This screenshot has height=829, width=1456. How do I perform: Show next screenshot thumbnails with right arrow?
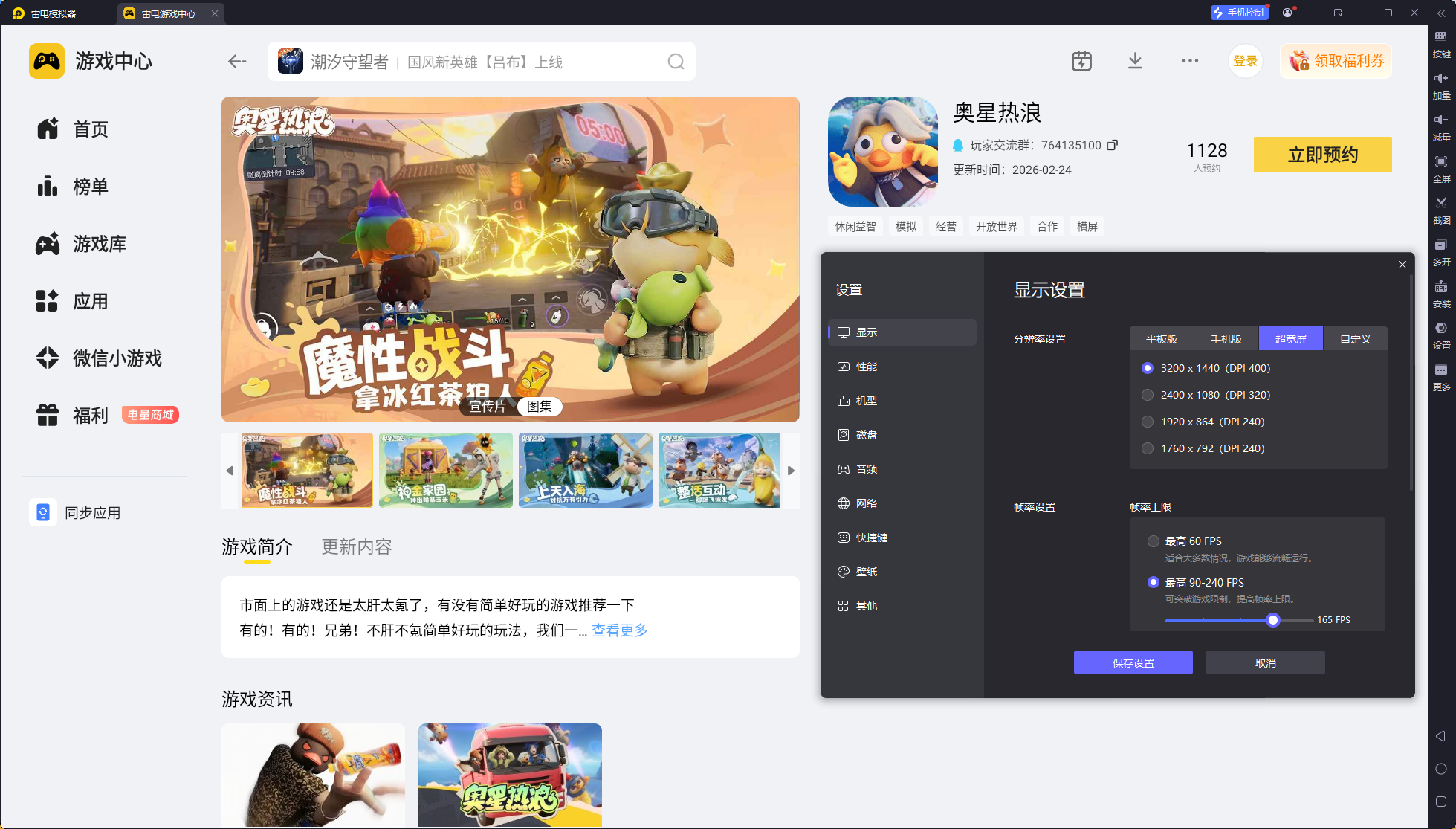[x=791, y=471]
